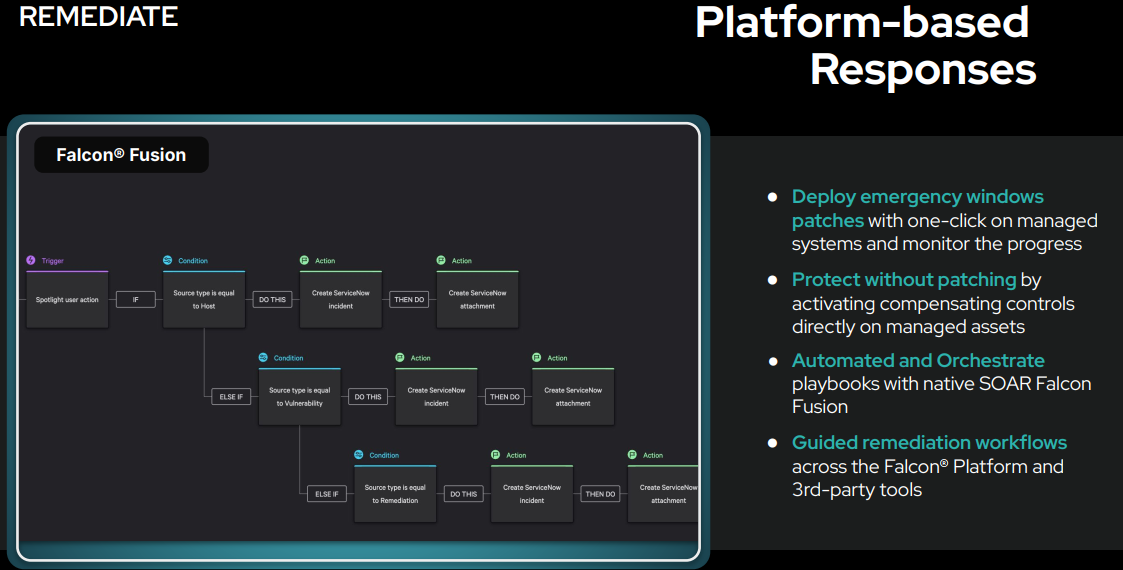The height and width of the screenshot is (570, 1123).
Task: Click the 'Deploy emergency windows patches' text
Action: point(917,208)
